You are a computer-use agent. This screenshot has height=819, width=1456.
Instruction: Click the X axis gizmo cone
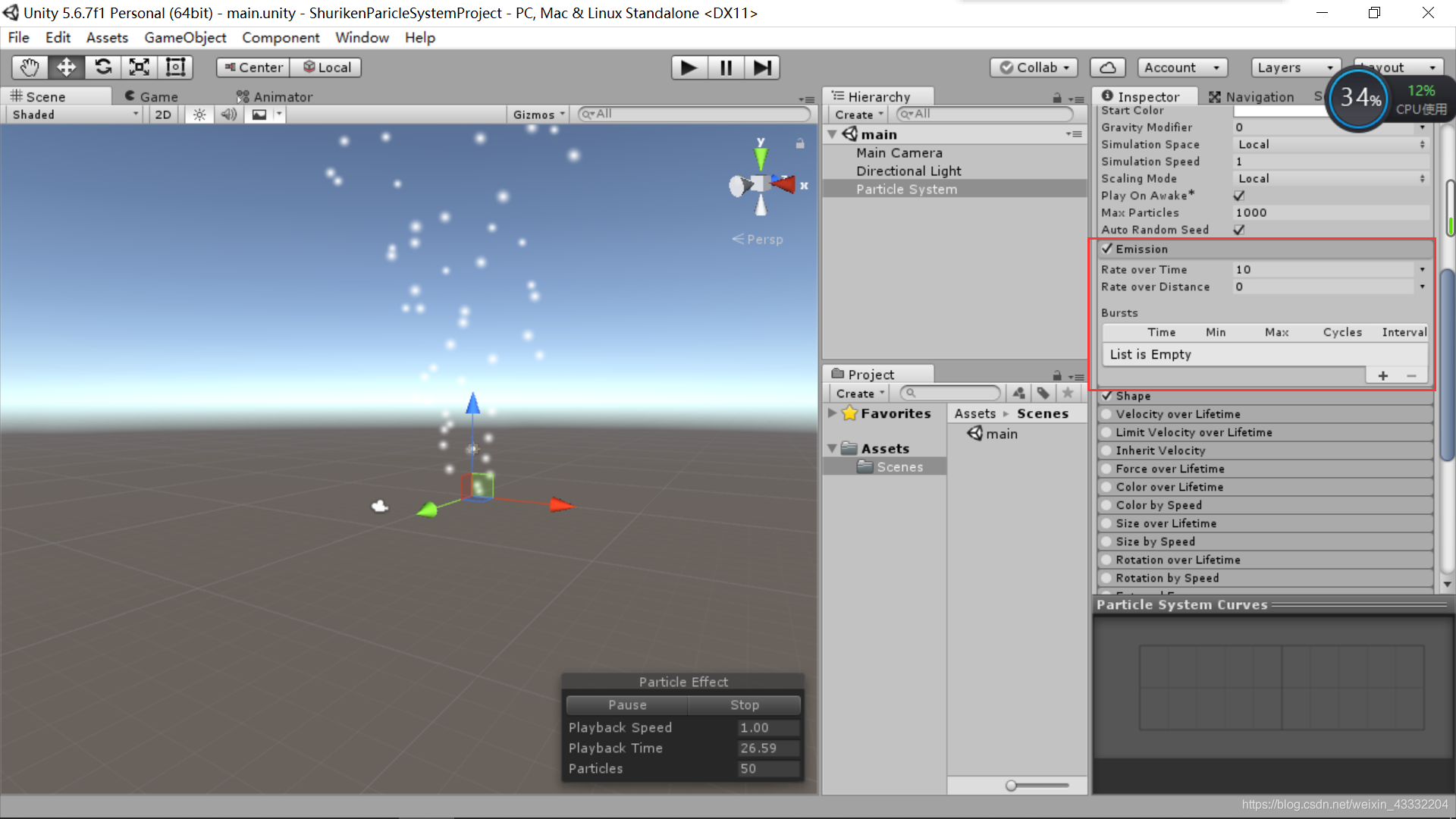coord(783,184)
